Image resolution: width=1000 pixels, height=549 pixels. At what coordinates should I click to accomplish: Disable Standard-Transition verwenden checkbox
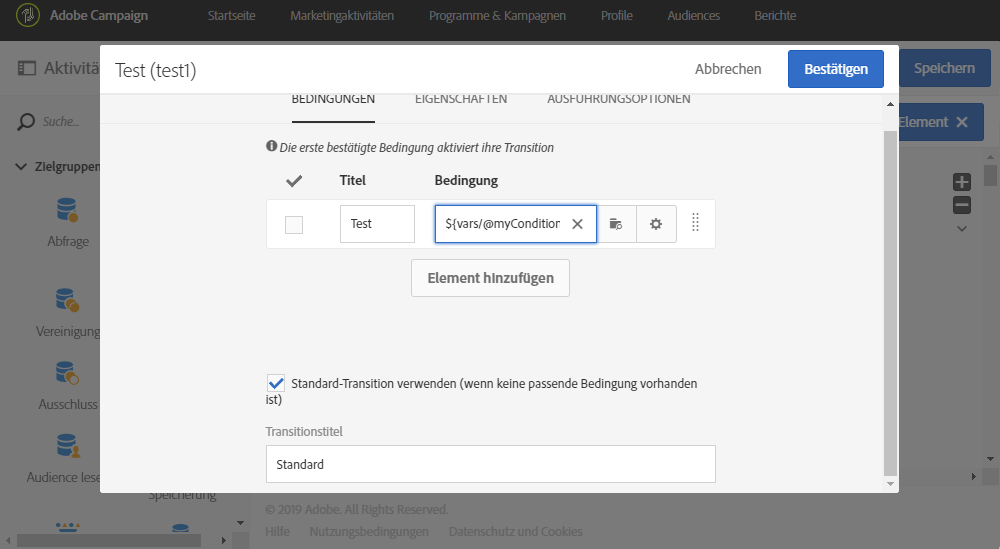pyautogui.click(x=276, y=383)
